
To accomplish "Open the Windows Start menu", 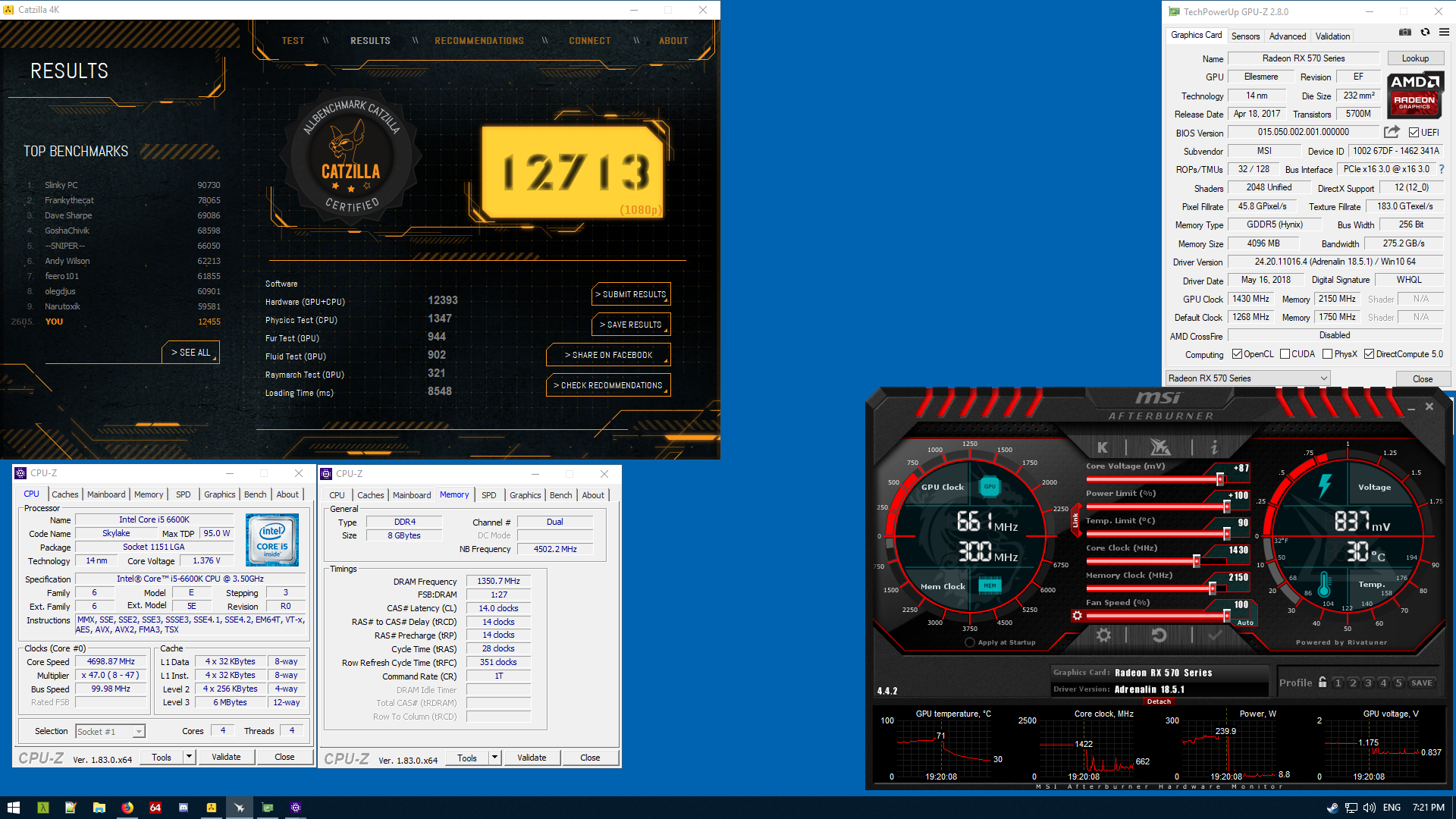I will pos(14,808).
